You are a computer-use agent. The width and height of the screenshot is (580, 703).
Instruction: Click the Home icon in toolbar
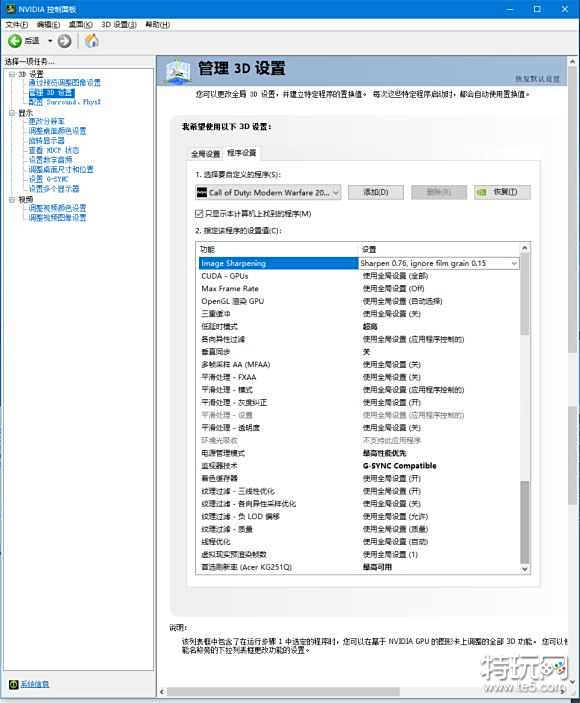point(92,41)
